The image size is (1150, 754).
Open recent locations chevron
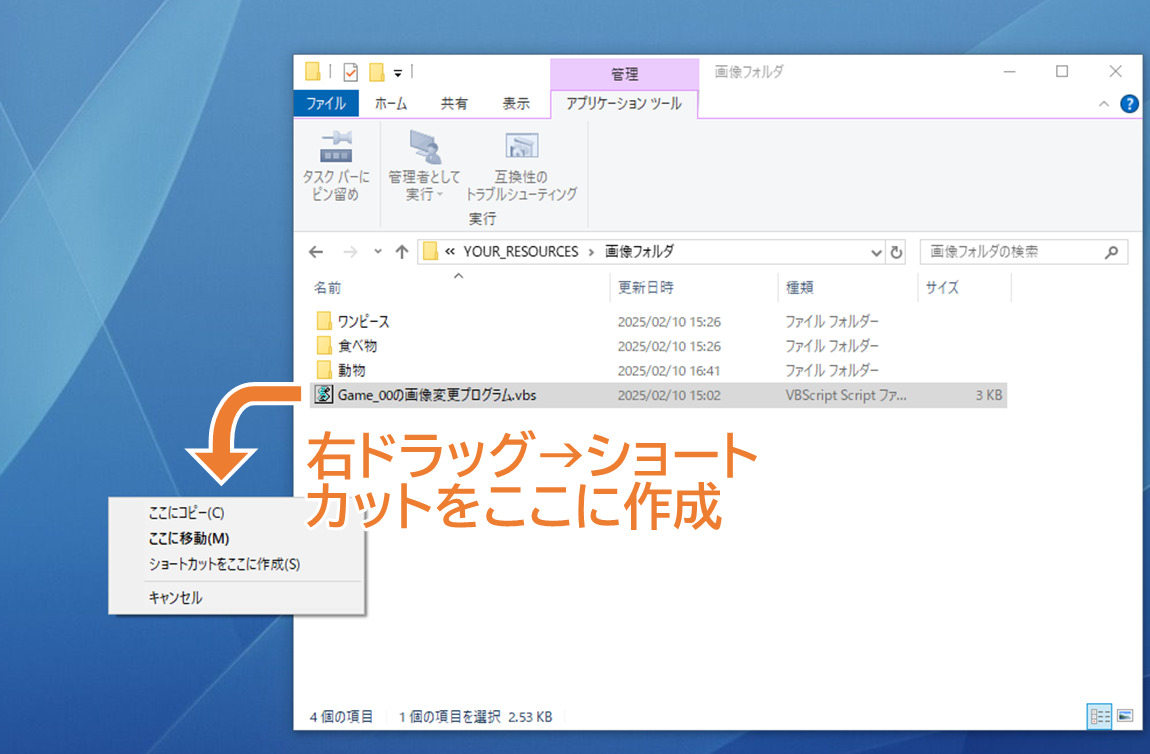[x=378, y=252]
